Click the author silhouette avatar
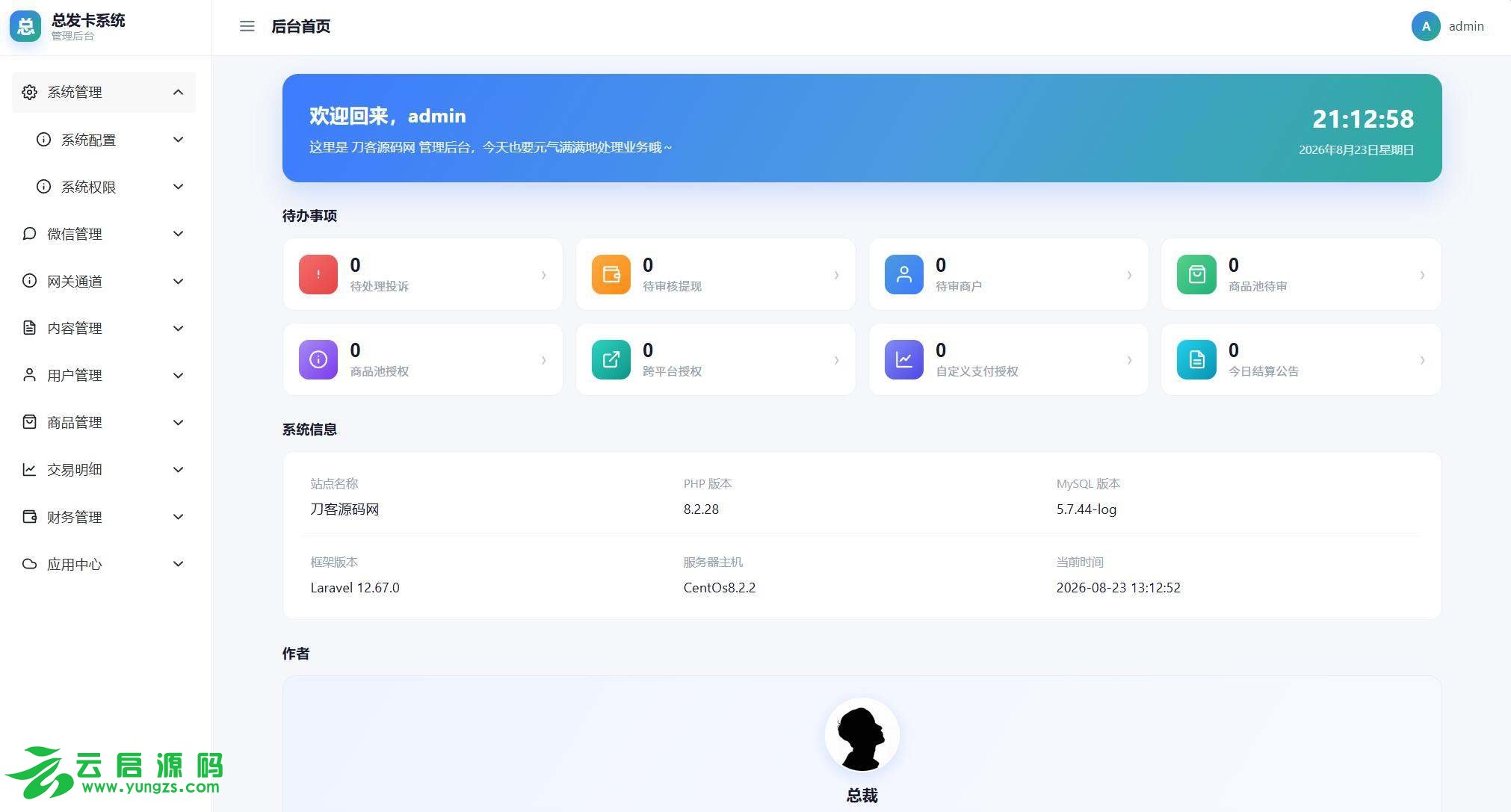This screenshot has height=812, width=1511. 862,735
